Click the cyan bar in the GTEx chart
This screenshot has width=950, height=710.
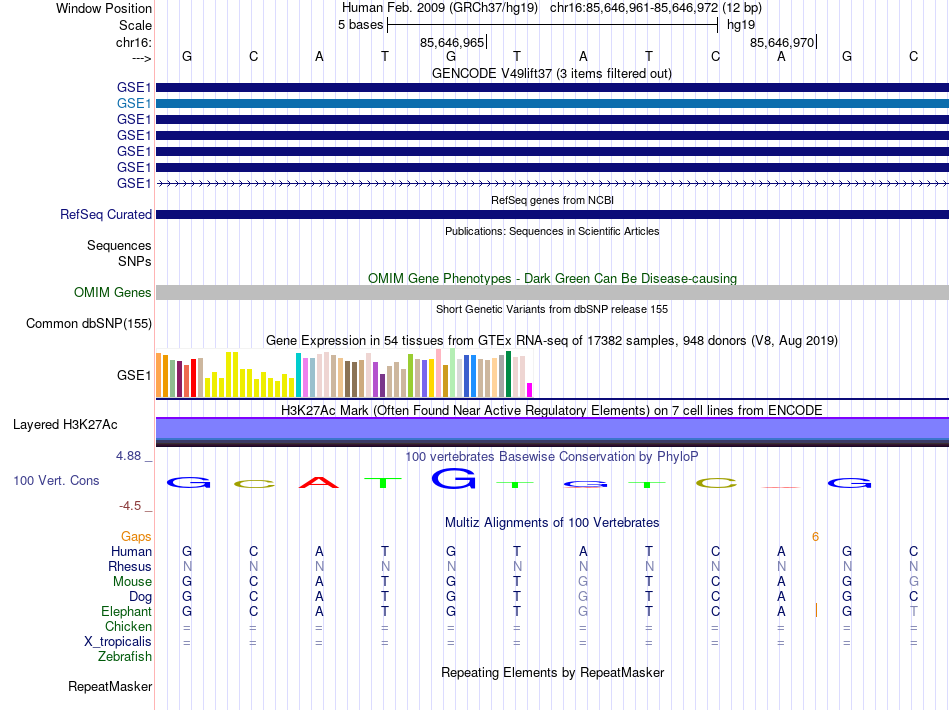click(x=299, y=375)
